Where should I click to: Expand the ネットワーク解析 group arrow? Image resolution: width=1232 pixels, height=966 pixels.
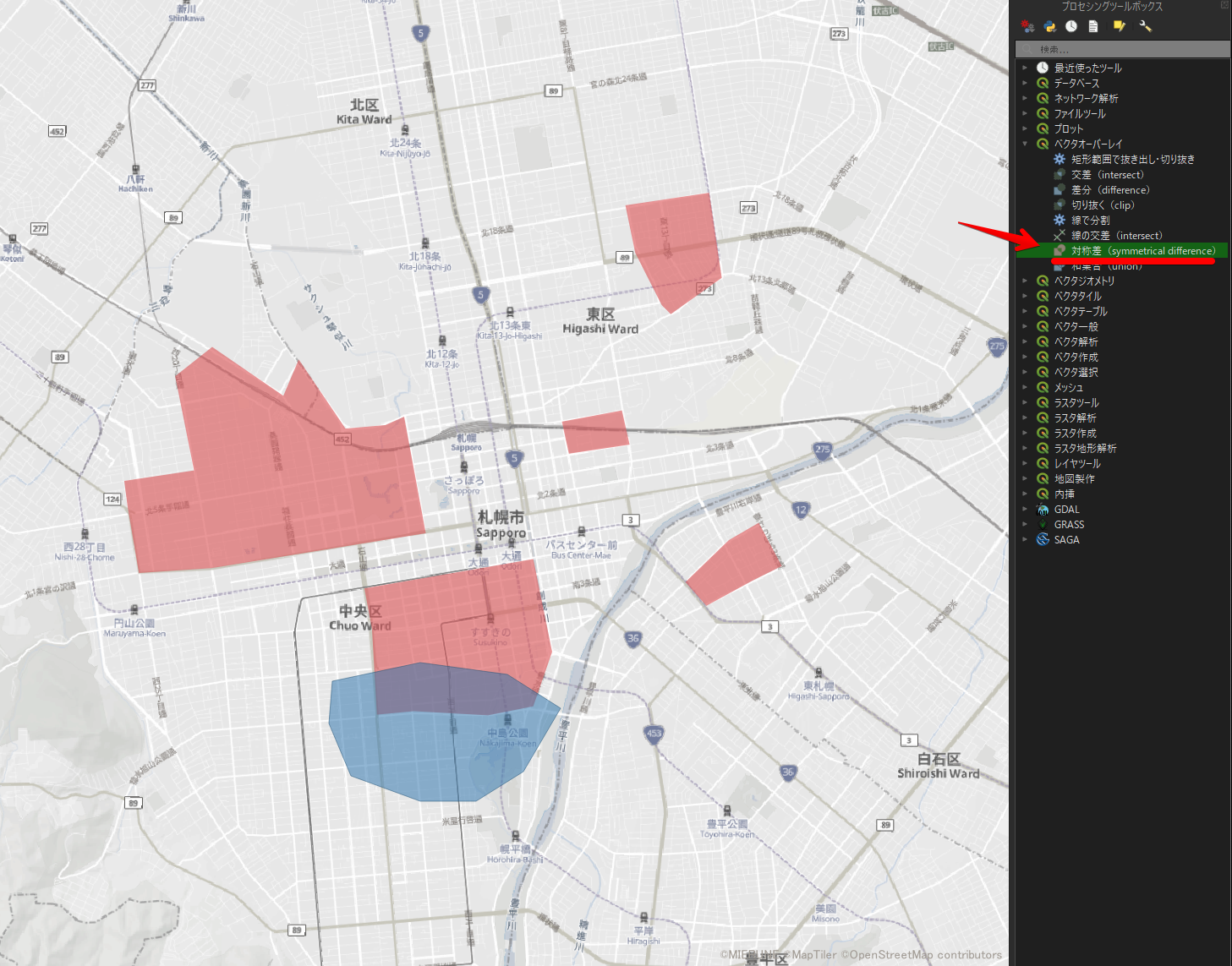tap(1026, 98)
